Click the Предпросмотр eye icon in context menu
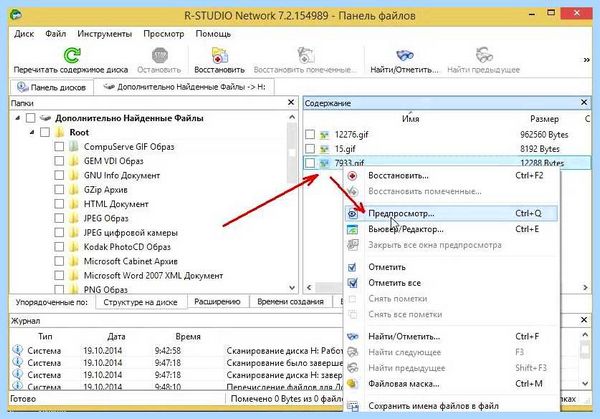The width and height of the screenshot is (600, 419). tap(352, 214)
